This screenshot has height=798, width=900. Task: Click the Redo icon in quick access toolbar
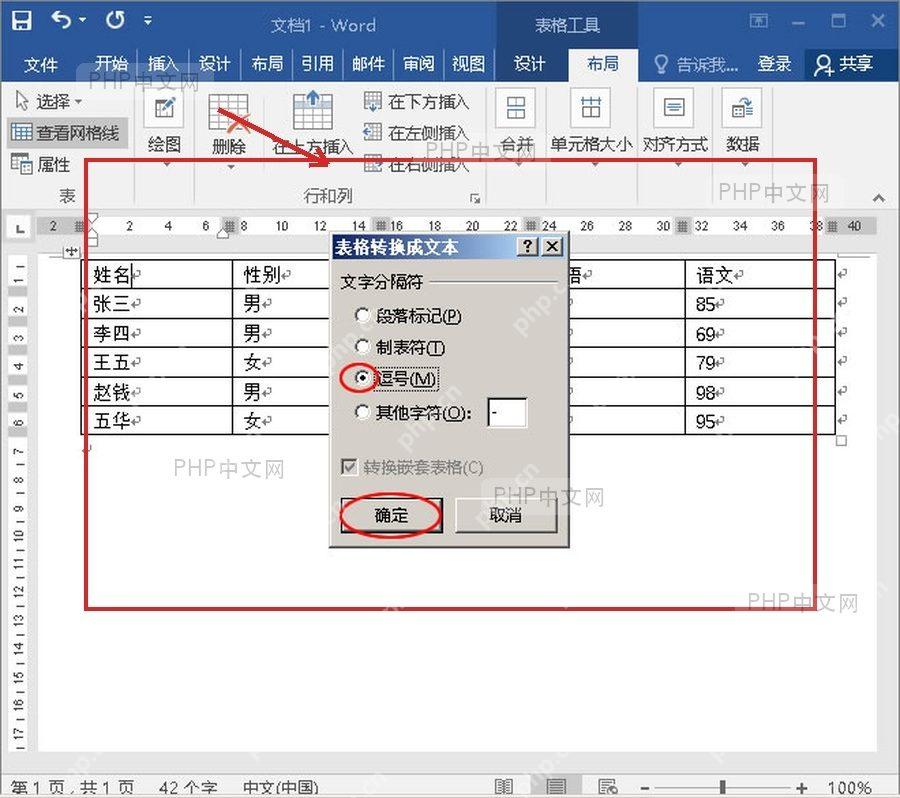(x=115, y=20)
